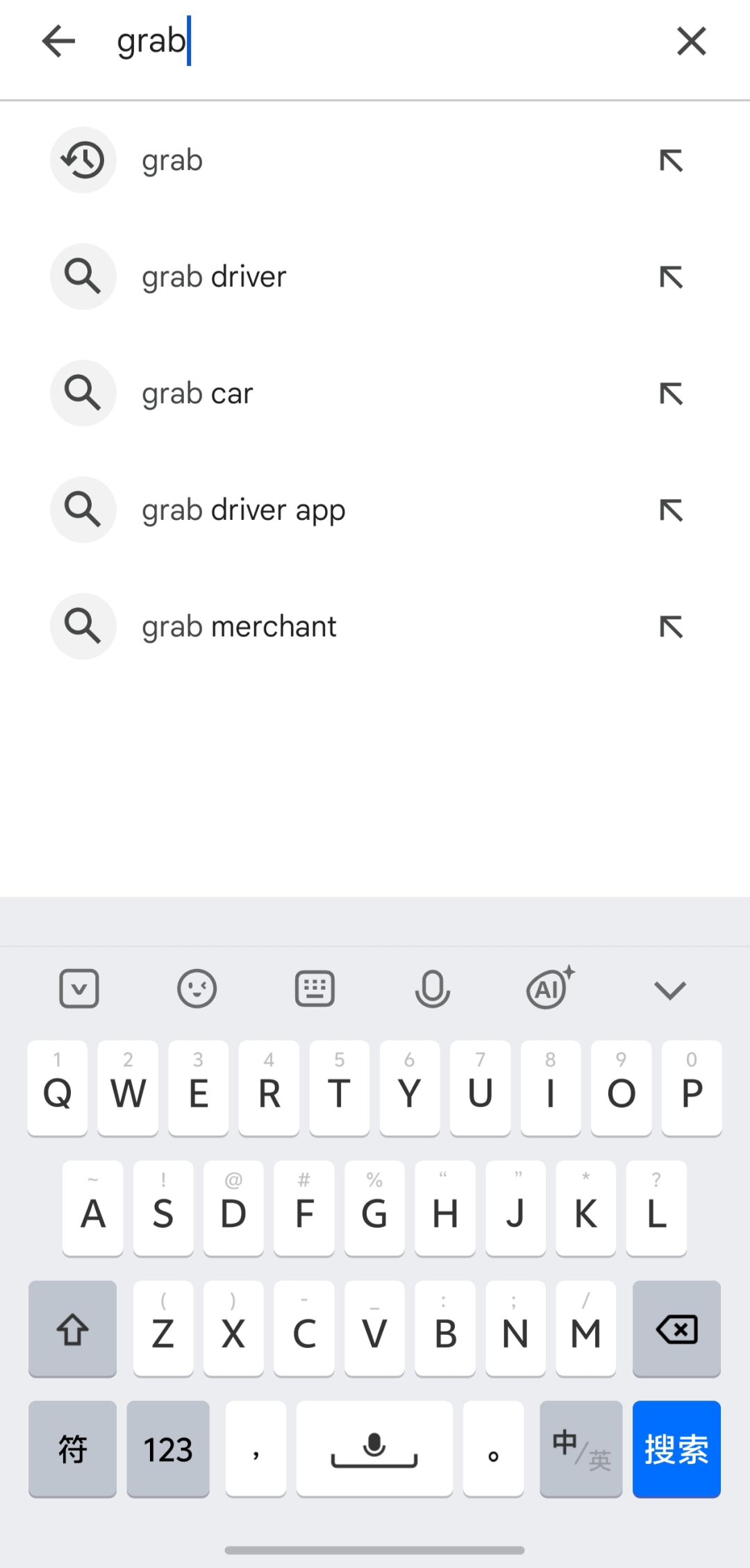Switch Chinese/English input language key
This screenshot has height=1568, width=750.
point(581,1449)
